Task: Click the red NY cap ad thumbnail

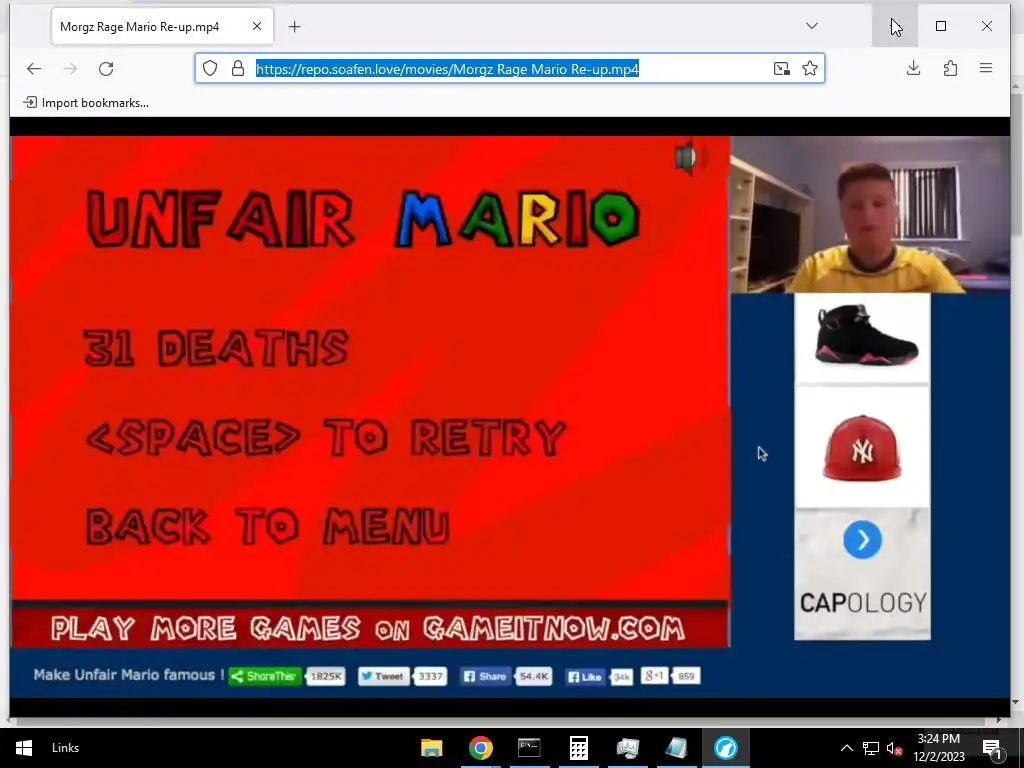Action: (862, 447)
